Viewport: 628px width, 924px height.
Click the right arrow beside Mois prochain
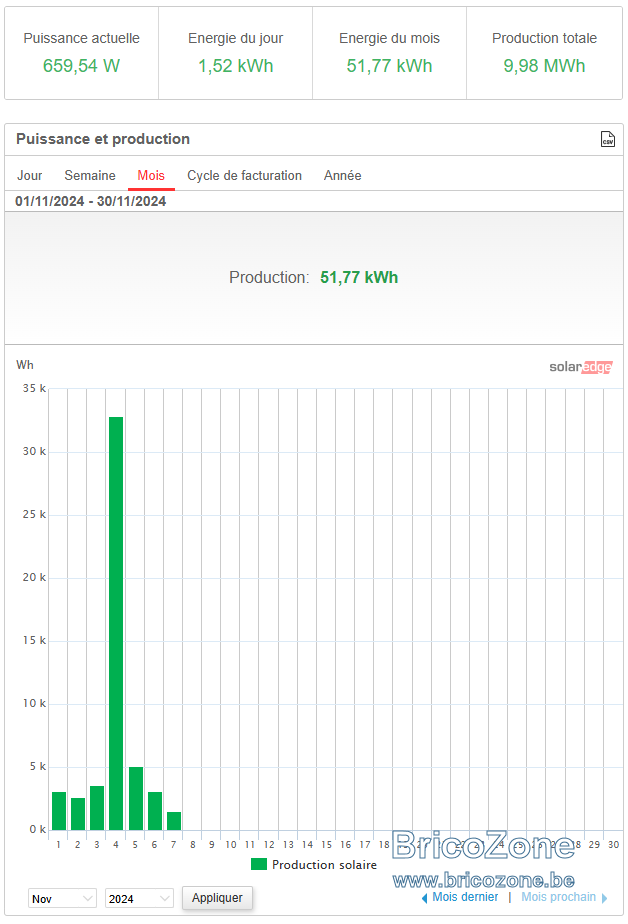604,898
